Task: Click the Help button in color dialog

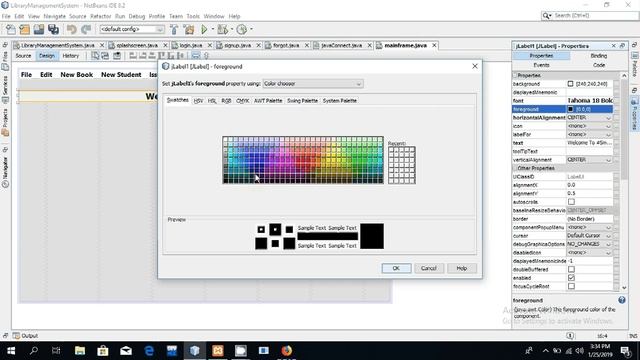Action: click(x=461, y=268)
